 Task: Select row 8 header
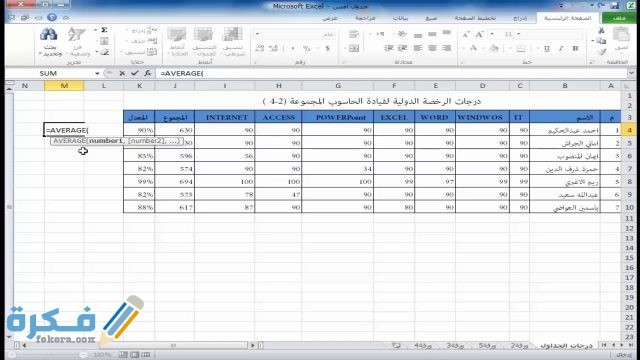(x=629, y=182)
